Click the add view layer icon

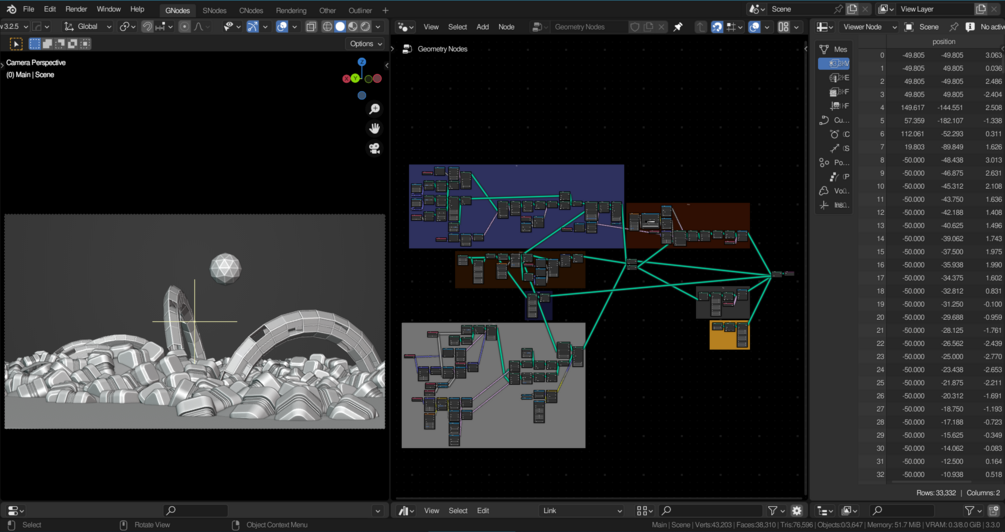pos(981,9)
